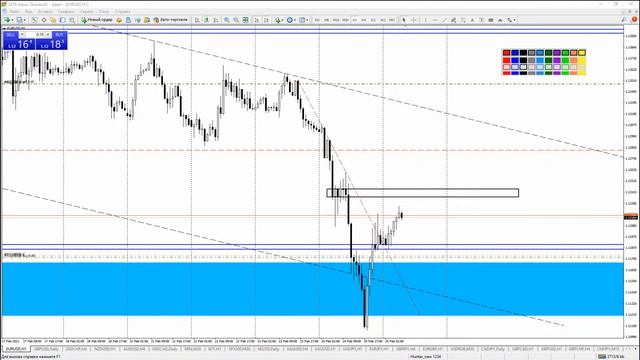The image size is (640, 360).
Task: Select the M15 timeframe
Action: pos(336,20)
